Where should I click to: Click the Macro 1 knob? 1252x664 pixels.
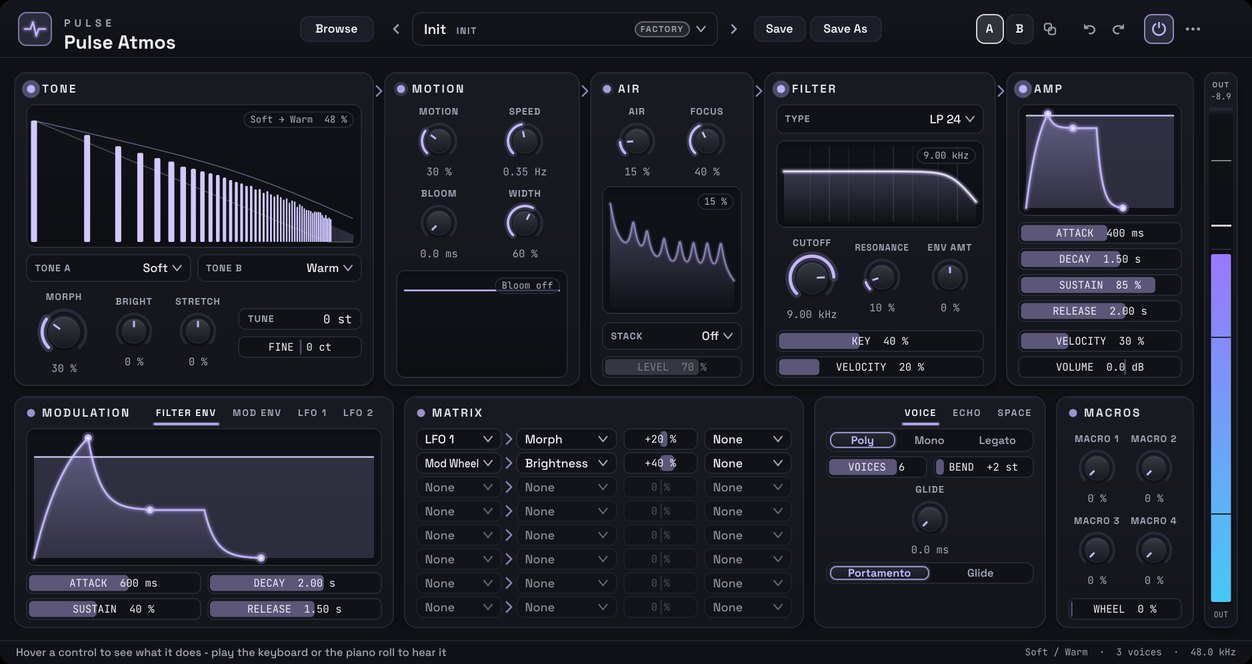[1097, 467]
